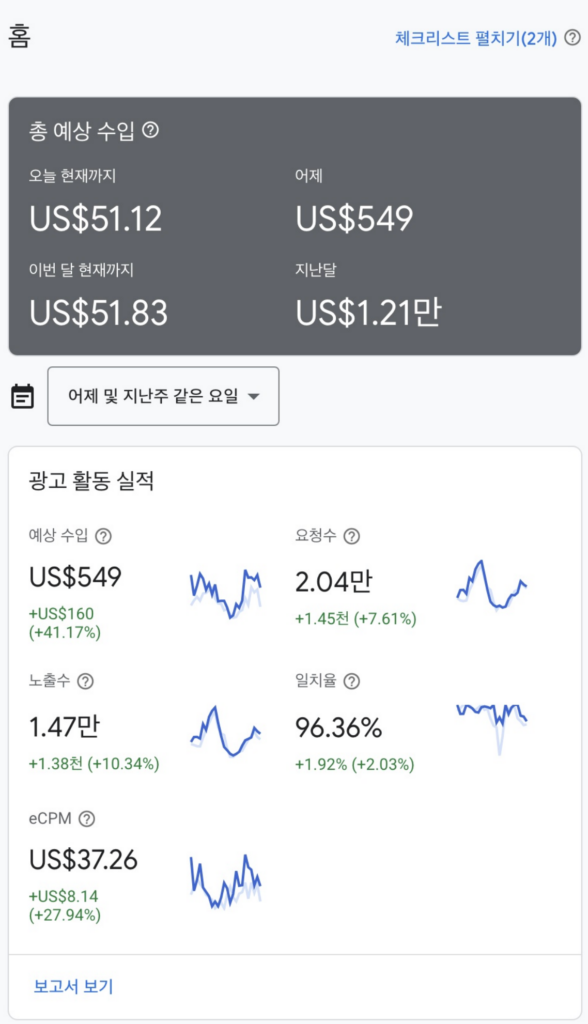
Task: Click the eCPM sparkline chart
Action: click(x=226, y=882)
